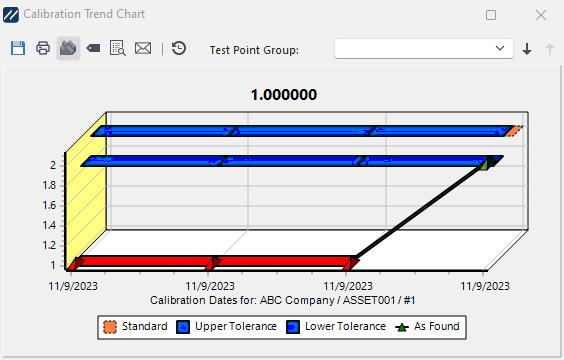The image size is (564, 360).
Task: Save the trend chart with disk icon
Action: [18, 48]
